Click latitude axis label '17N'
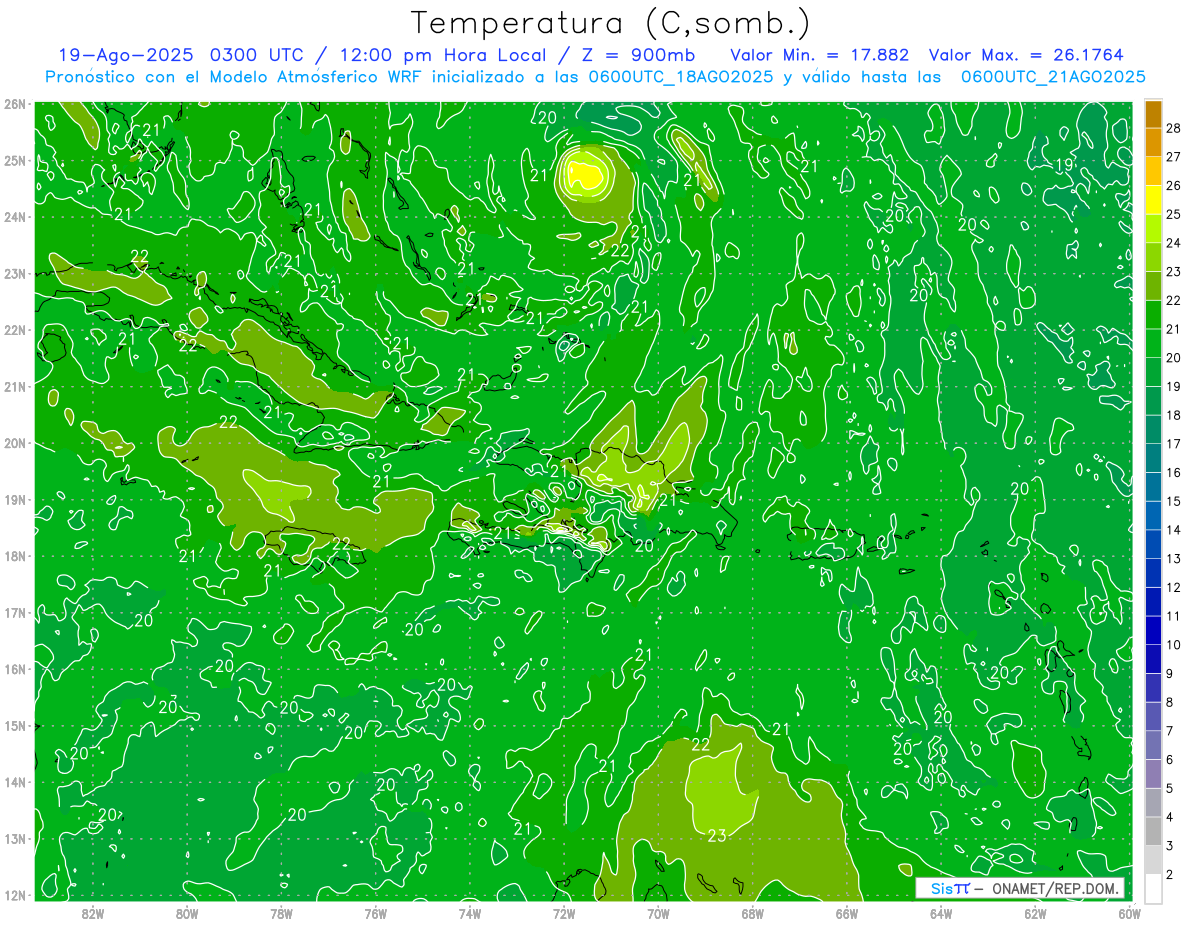Viewport: 1200px width, 927px height. [x=15, y=612]
